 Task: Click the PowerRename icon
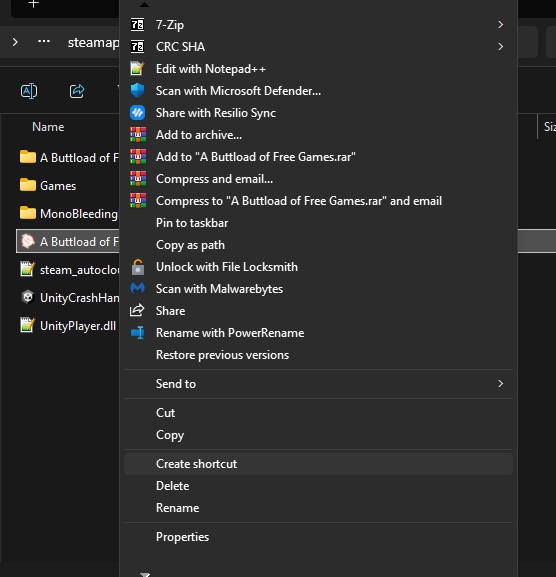(138, 333)
